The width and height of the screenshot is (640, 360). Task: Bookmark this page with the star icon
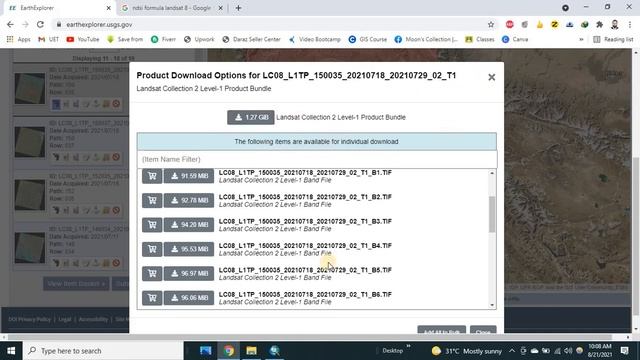click(491, 24)
